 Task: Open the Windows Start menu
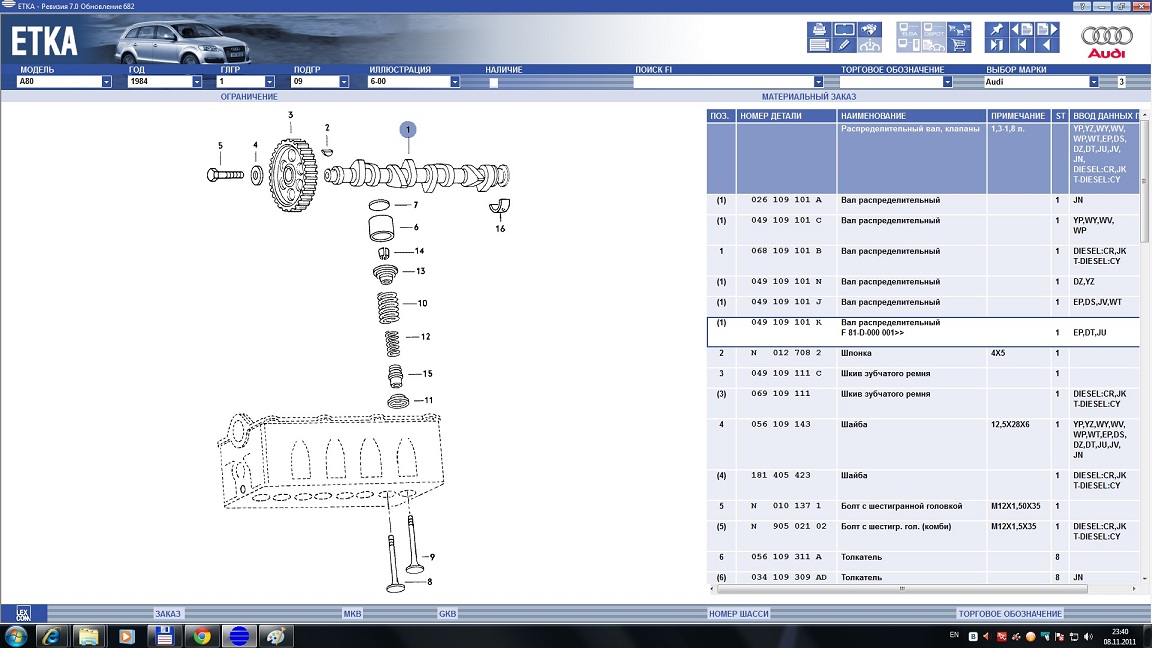tap(15, 636)
